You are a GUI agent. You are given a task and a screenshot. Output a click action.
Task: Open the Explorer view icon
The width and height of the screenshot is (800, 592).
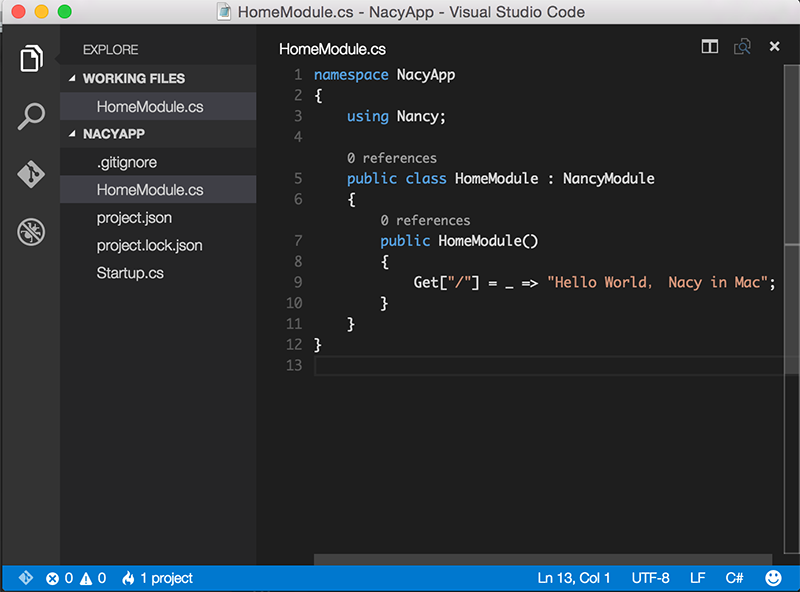pyautogui.click(x=31, y=58)
